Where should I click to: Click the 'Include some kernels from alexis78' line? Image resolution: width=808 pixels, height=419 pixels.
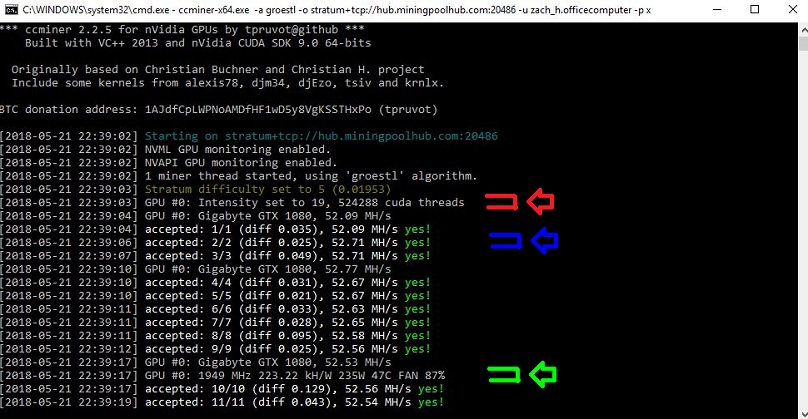pos(228,83)
